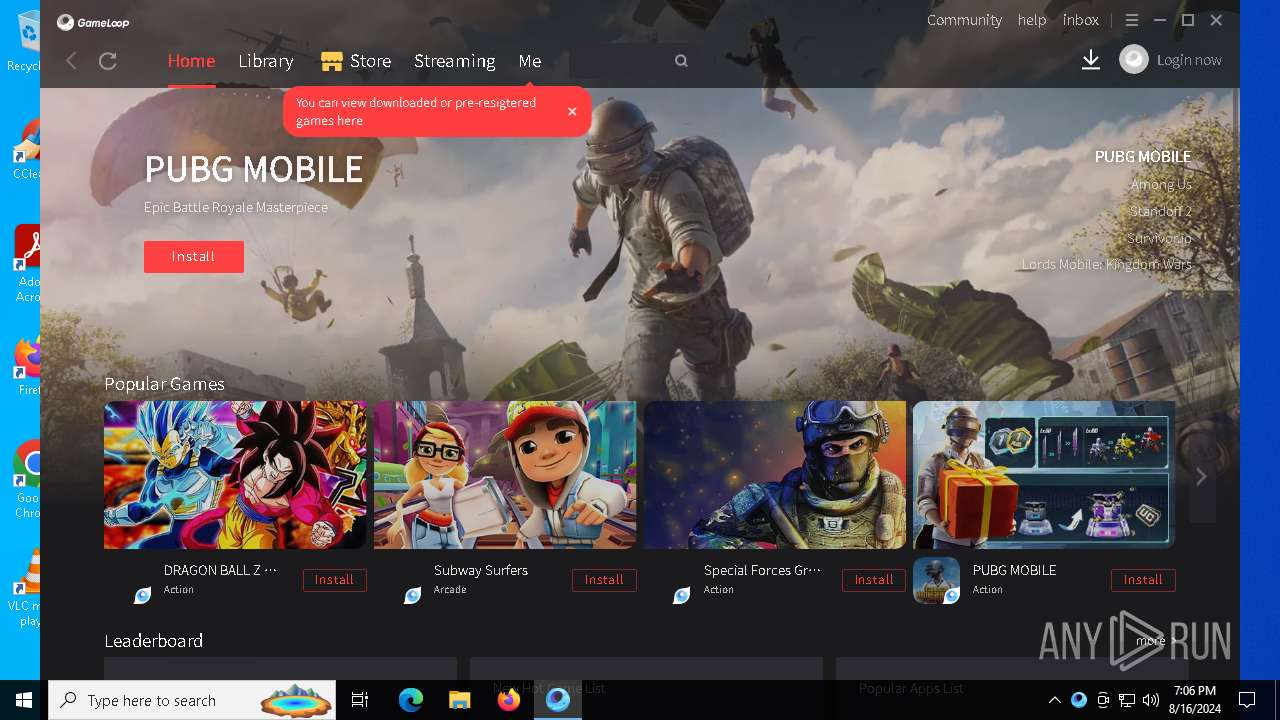Click the Leaderboard heading
This screenshot has height=720, width=1280.
(154, 641)
